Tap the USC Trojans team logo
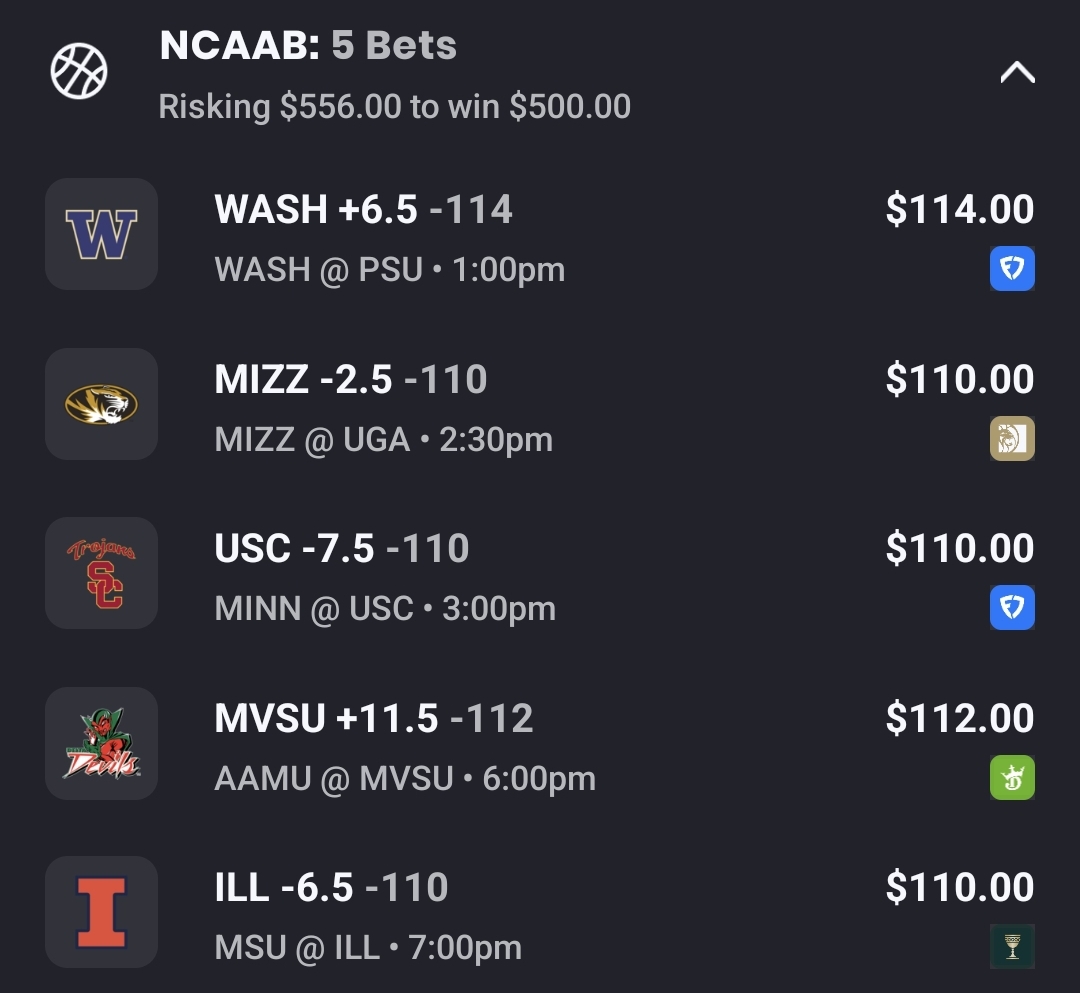This screenshot has height=993, width=1080. pos(101,573)
